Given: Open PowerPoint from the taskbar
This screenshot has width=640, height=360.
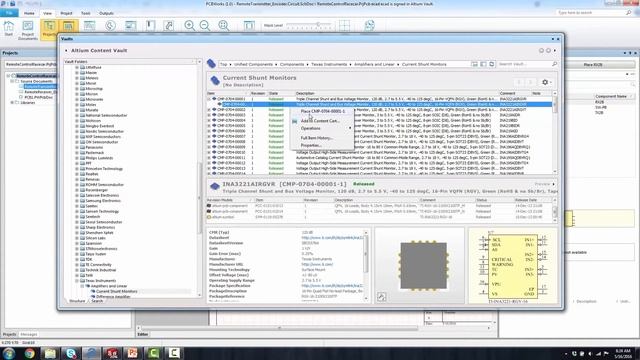Looking at the screenshot, I should tap(133, 353).
